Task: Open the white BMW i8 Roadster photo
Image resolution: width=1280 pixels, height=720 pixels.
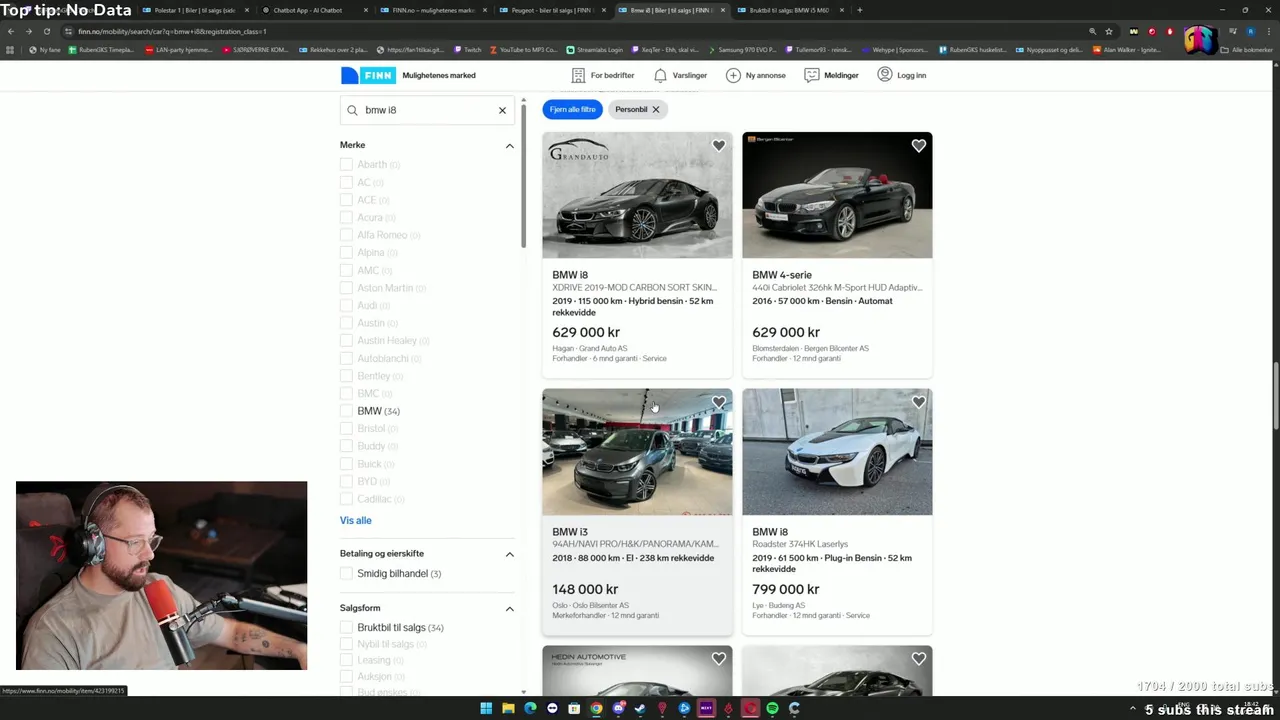Action: coord(837,452)
